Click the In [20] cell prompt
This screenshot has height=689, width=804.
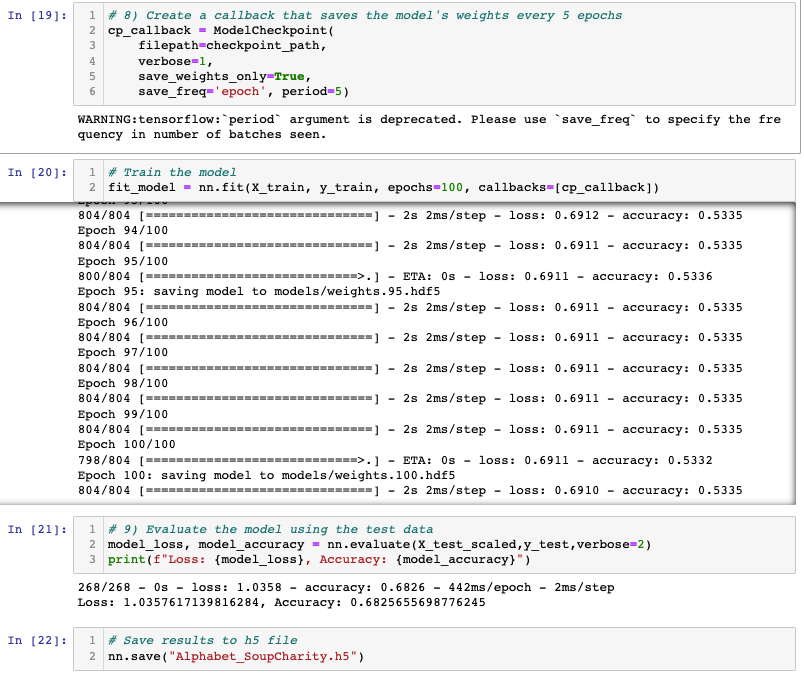coord(37,172)
